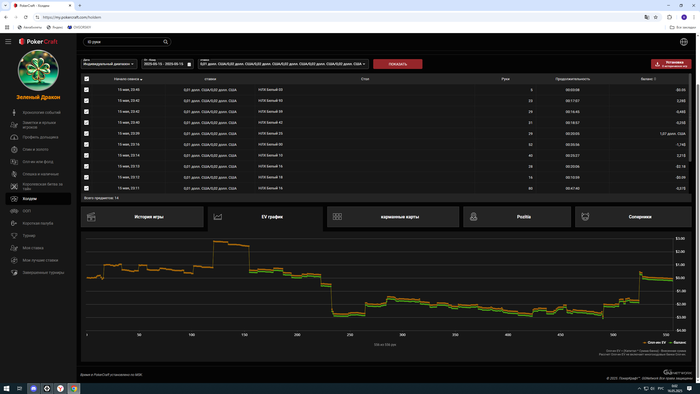Uncheck the 23:14 session checkbox

click(x=87, y=155)
